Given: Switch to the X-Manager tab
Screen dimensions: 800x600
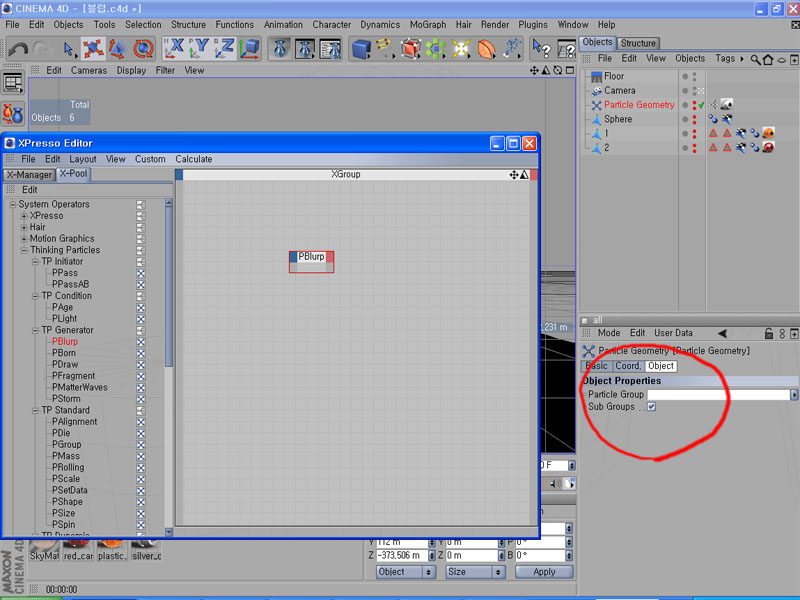Looking at the screenshot, I should click(29, 174).
